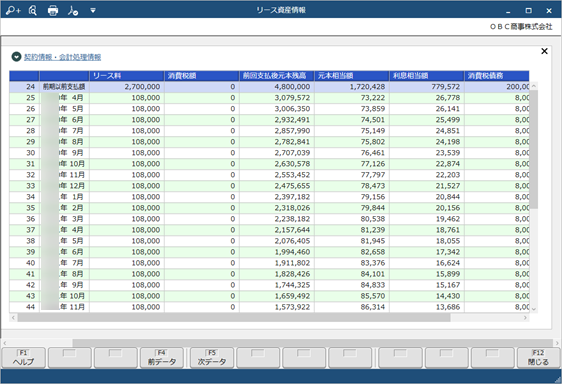
Task: Click the 26,778 interest cell
Action: [427, 98]
